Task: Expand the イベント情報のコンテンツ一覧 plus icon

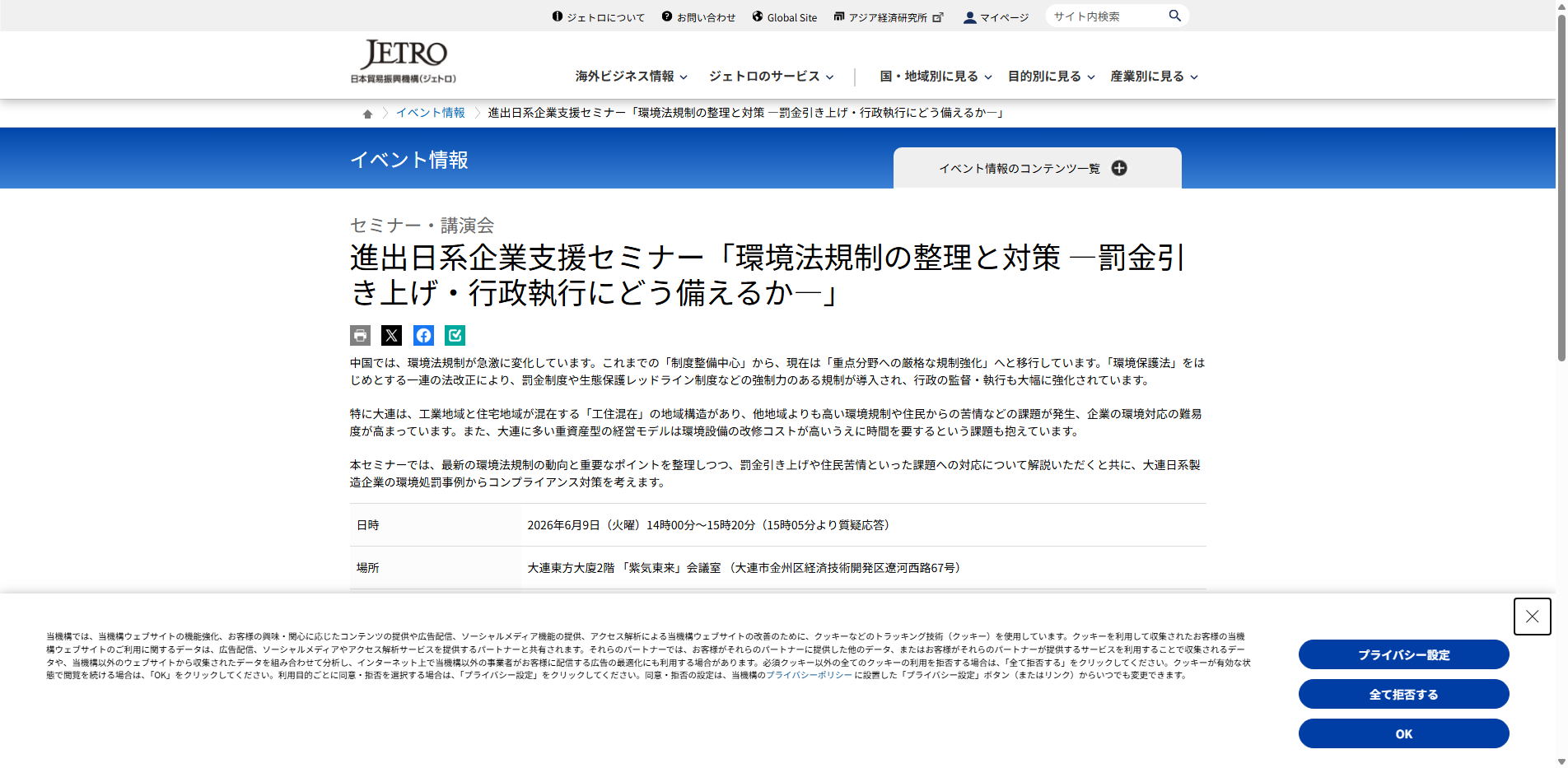Action: 1119,168
